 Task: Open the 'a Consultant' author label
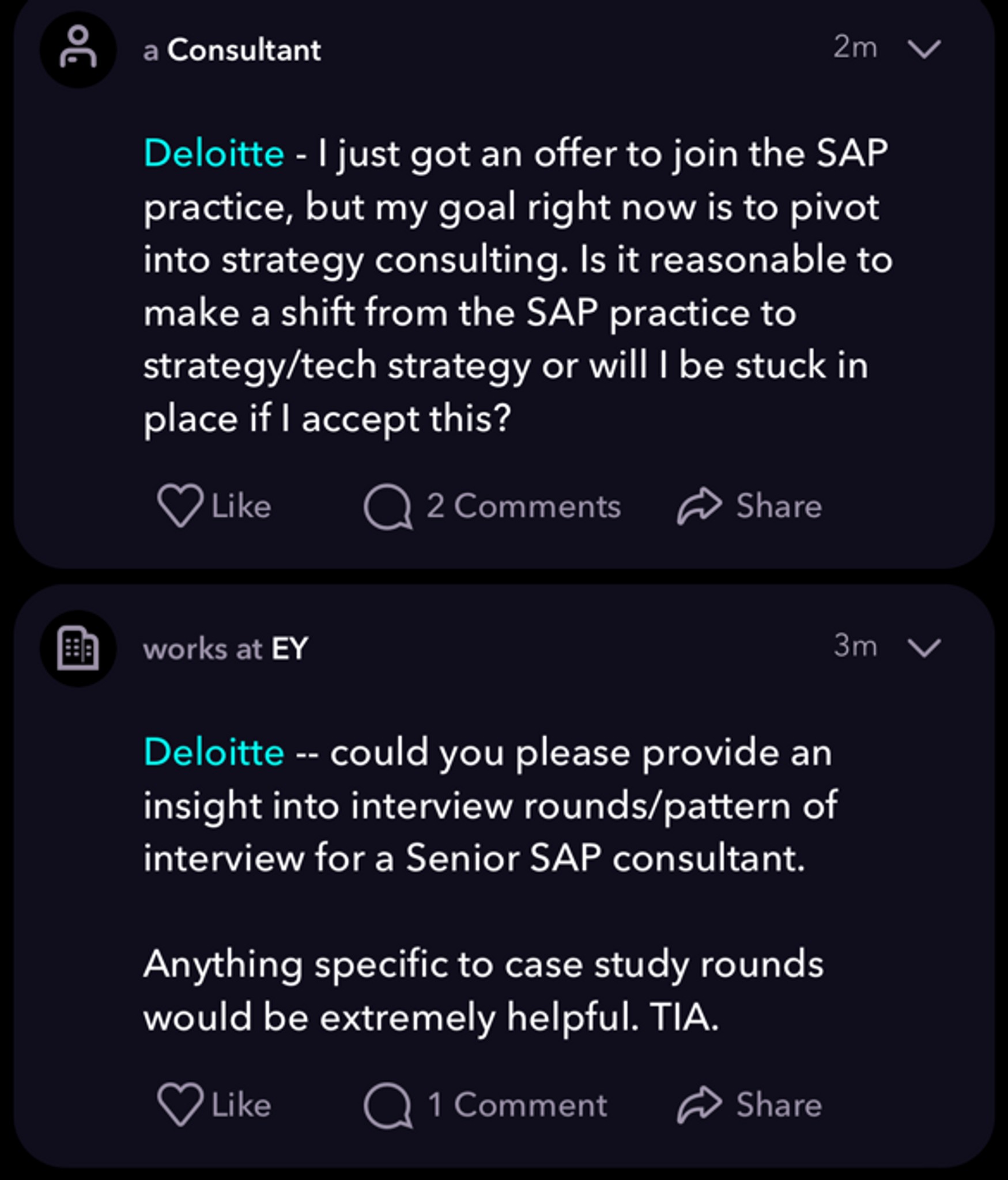(232, 50)
